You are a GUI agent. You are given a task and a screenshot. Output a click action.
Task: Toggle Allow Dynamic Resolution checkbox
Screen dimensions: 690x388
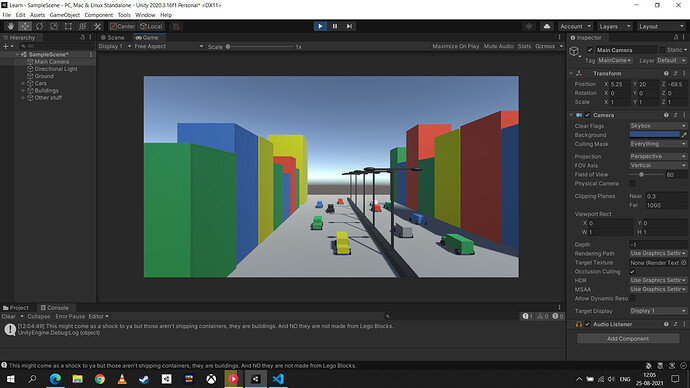coord(632,299)
